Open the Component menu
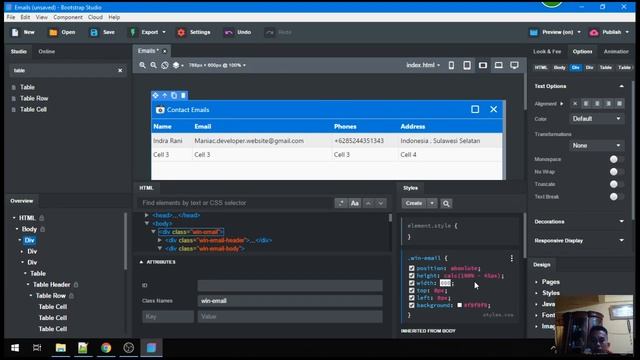Viewport: 640px width, 360px height. coord(68,17)
